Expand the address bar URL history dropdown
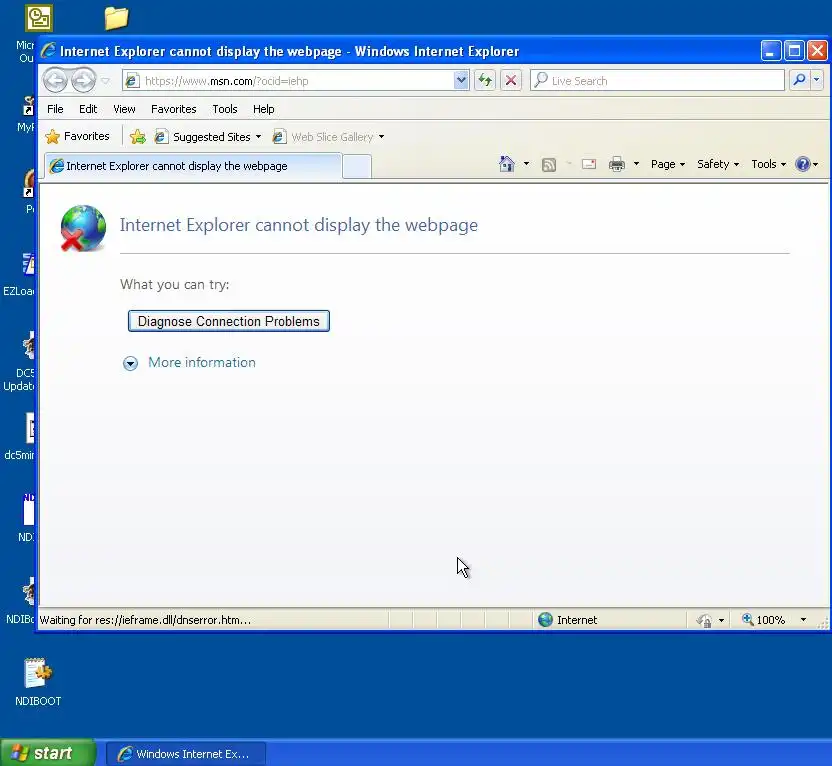The width and height of the screenshot is (832, 766). pyautogui.click(x=461, y=81)
